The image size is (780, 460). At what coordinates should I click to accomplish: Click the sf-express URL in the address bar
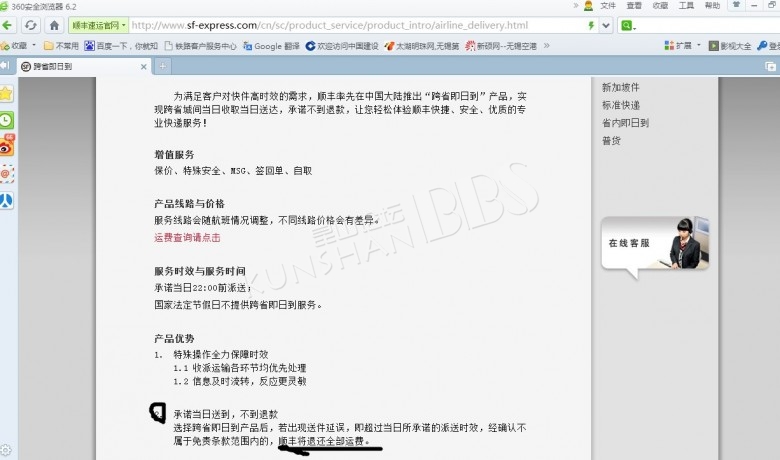(329, 25)
